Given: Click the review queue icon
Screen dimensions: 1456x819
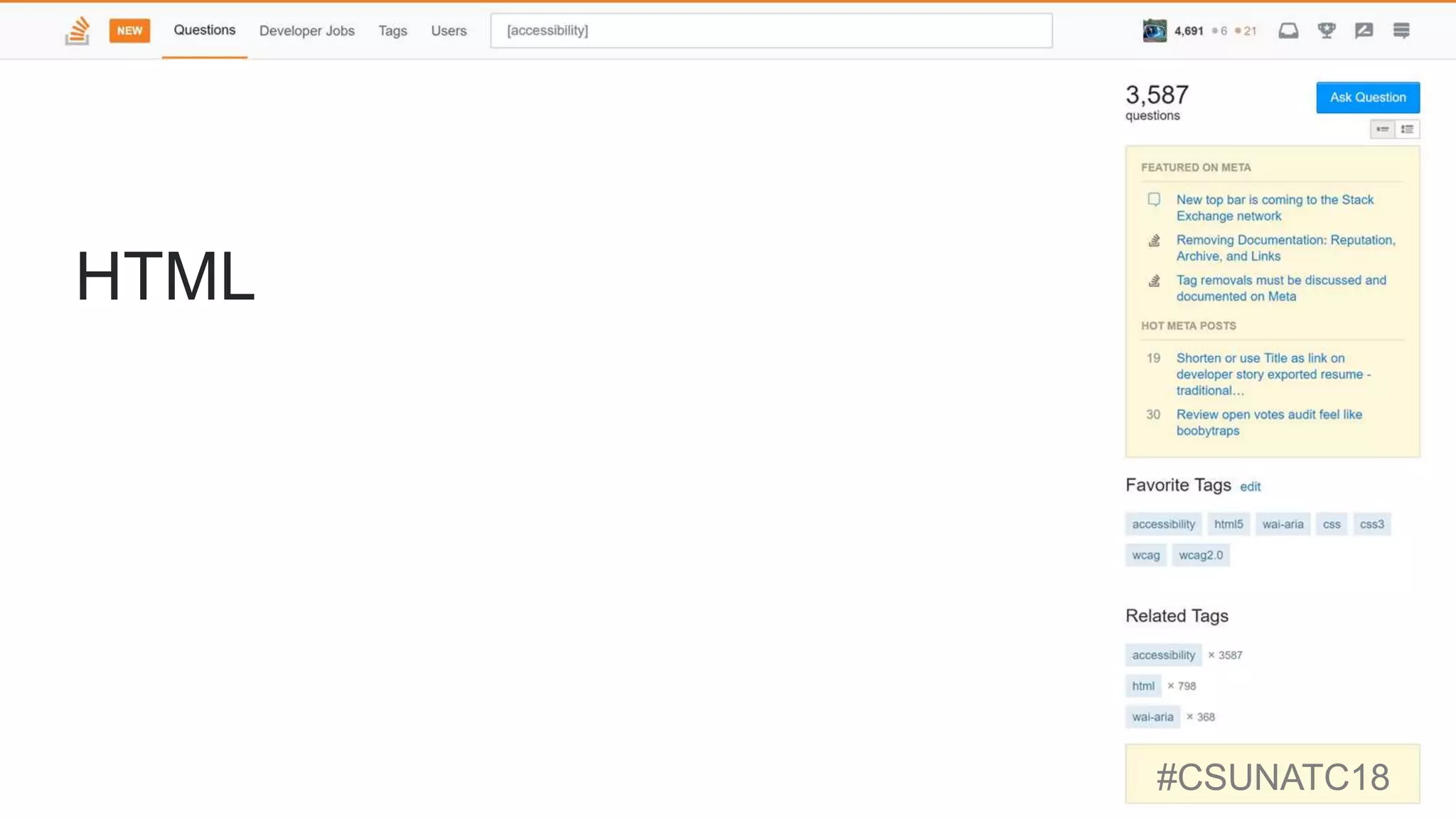Looking at the screenshot, I should pyautogui.click(x=1364, y=31).
